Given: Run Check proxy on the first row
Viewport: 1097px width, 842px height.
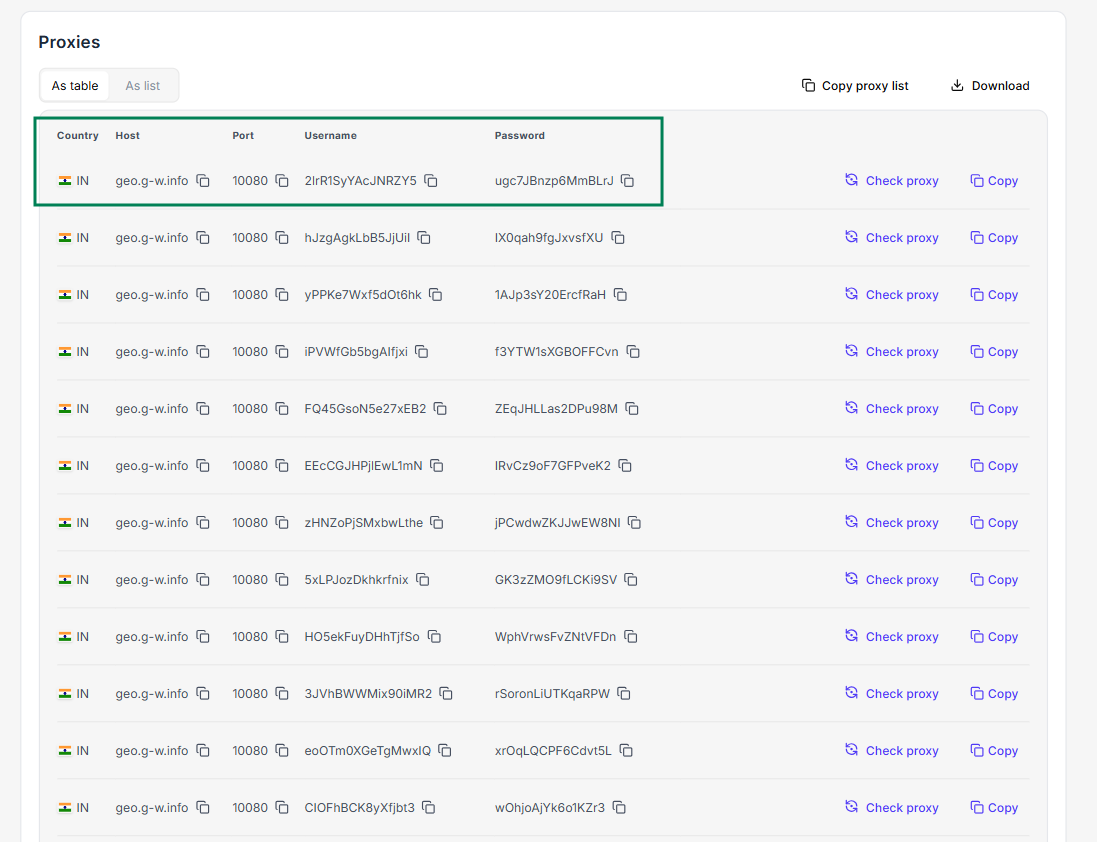Looking at the screenshot, I should point(891,181).
